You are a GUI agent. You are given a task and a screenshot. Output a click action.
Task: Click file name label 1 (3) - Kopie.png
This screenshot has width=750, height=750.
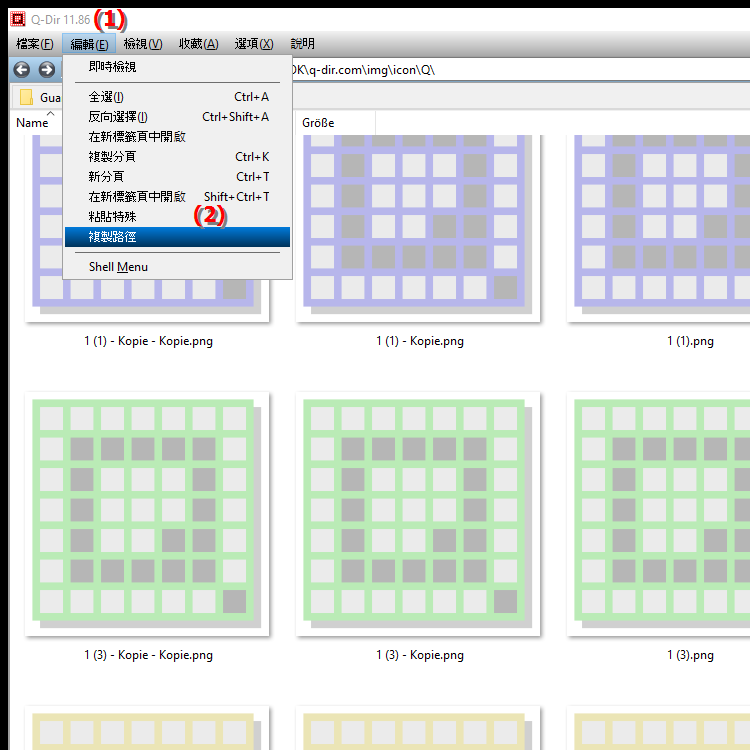(419, 655)
